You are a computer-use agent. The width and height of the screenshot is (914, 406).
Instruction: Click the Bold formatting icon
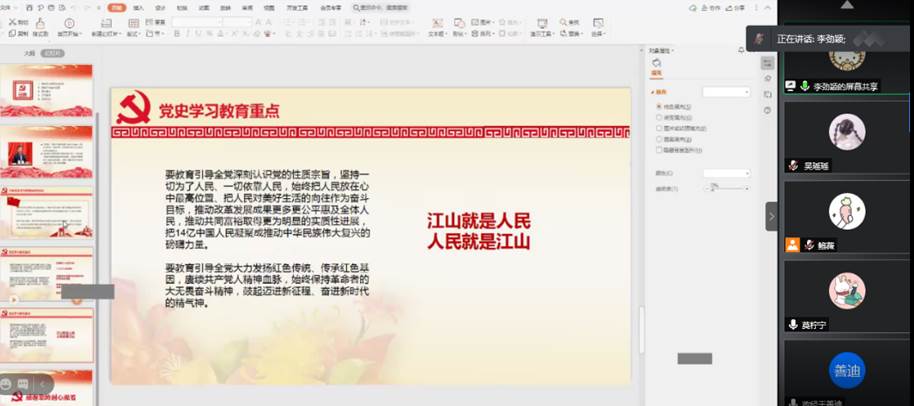coord(177,33)
